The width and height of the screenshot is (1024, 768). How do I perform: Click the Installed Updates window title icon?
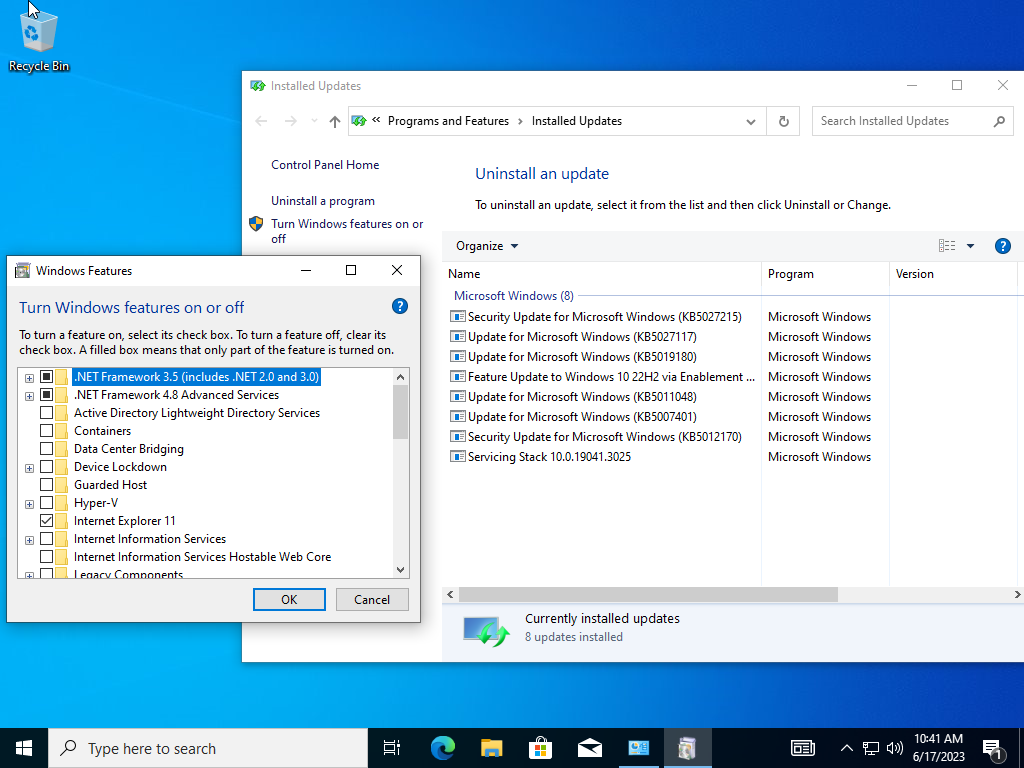[257, 86]
